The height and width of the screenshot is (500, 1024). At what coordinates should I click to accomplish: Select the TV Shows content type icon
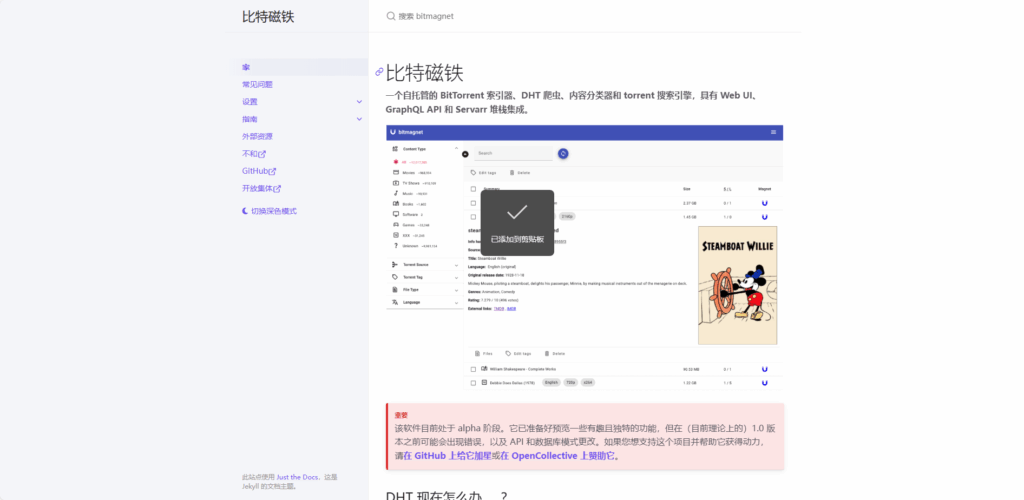(396, 183)
